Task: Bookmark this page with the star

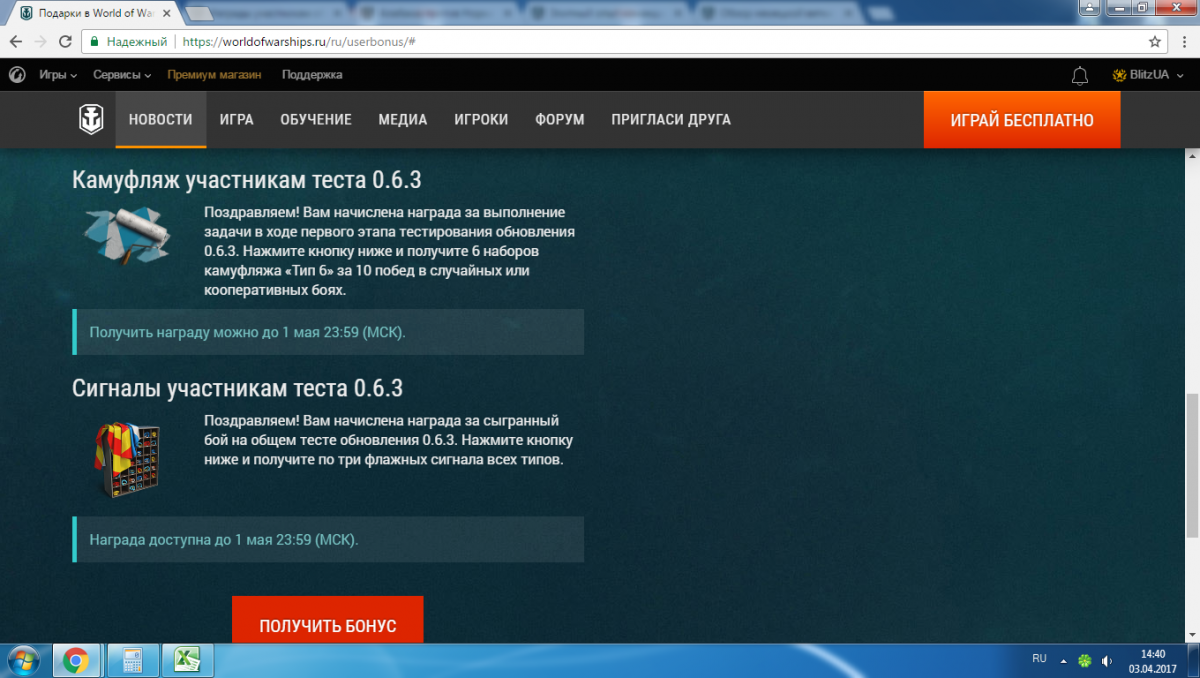Action: click(x=1155, y=42)
